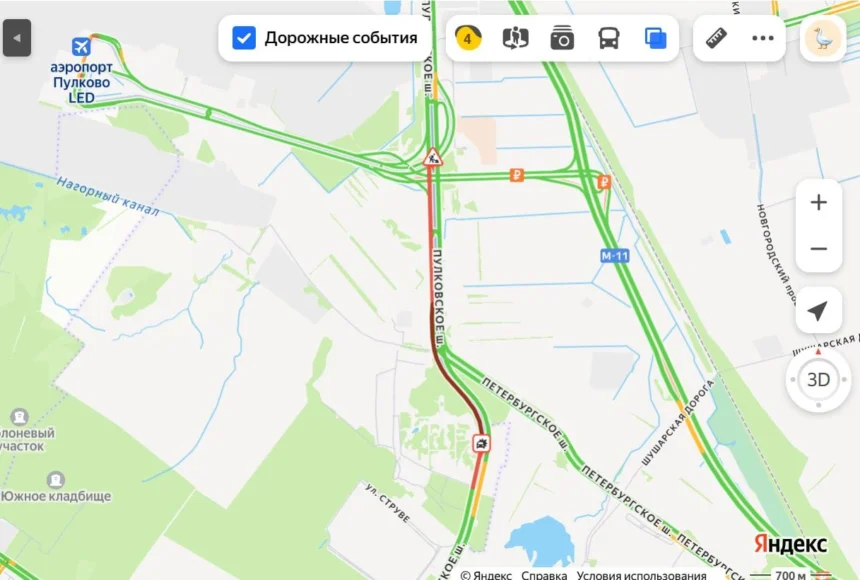The image size is (860, 580).
Task: Click roadworks warning sign on Пулковское шоссе
Action: tap(433, 157)
